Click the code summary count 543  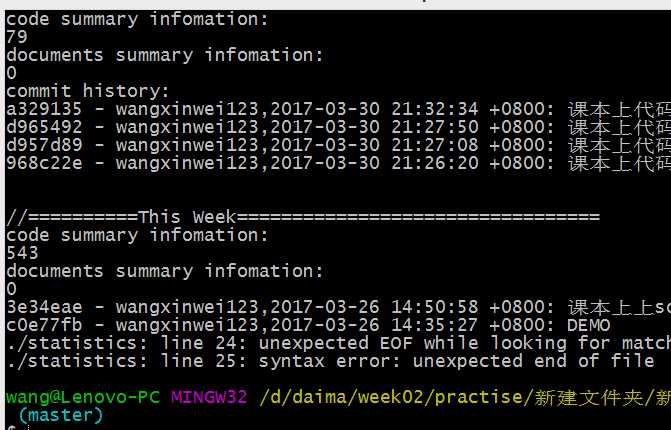[x=22, y=253]
